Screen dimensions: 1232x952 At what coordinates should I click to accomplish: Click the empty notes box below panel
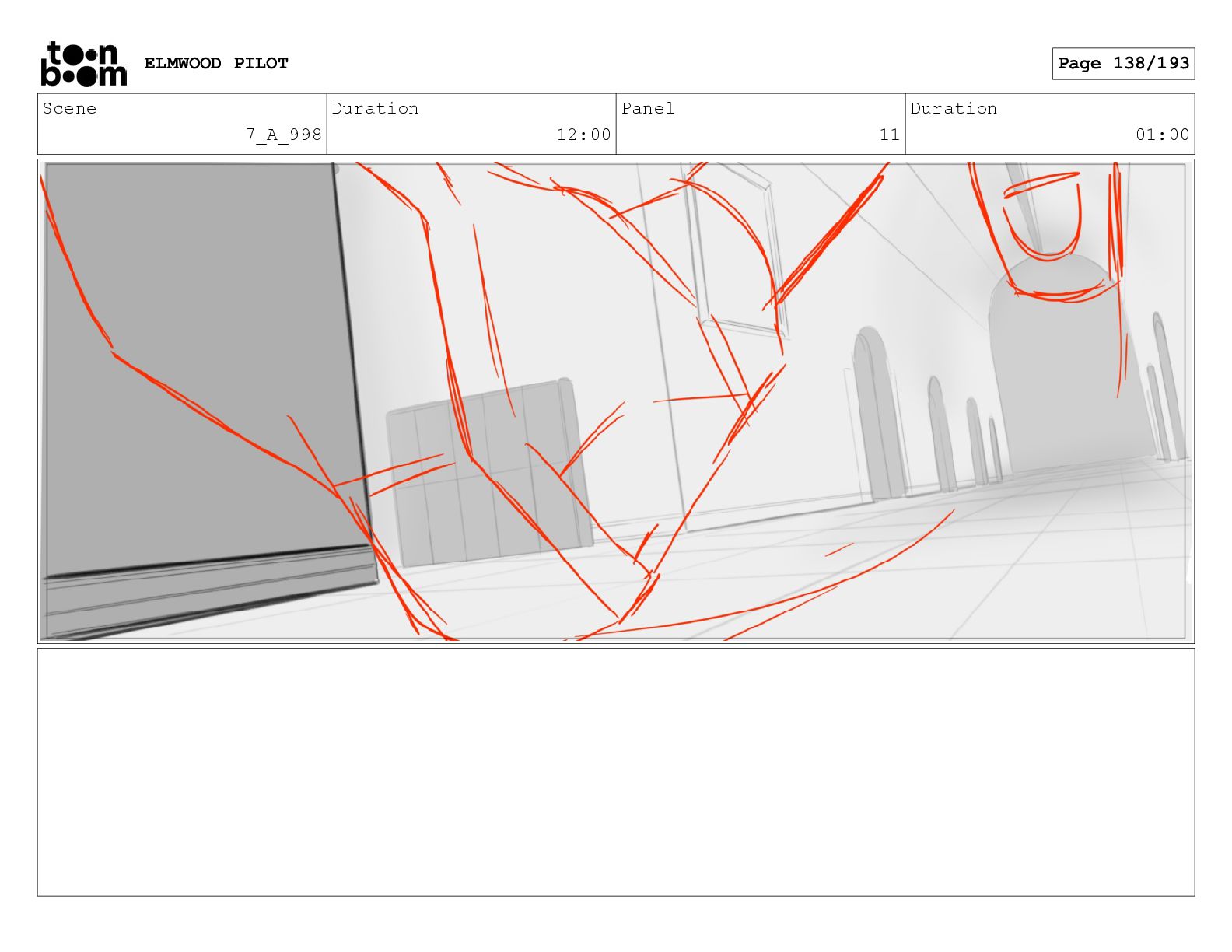click(x=615, y=772)
